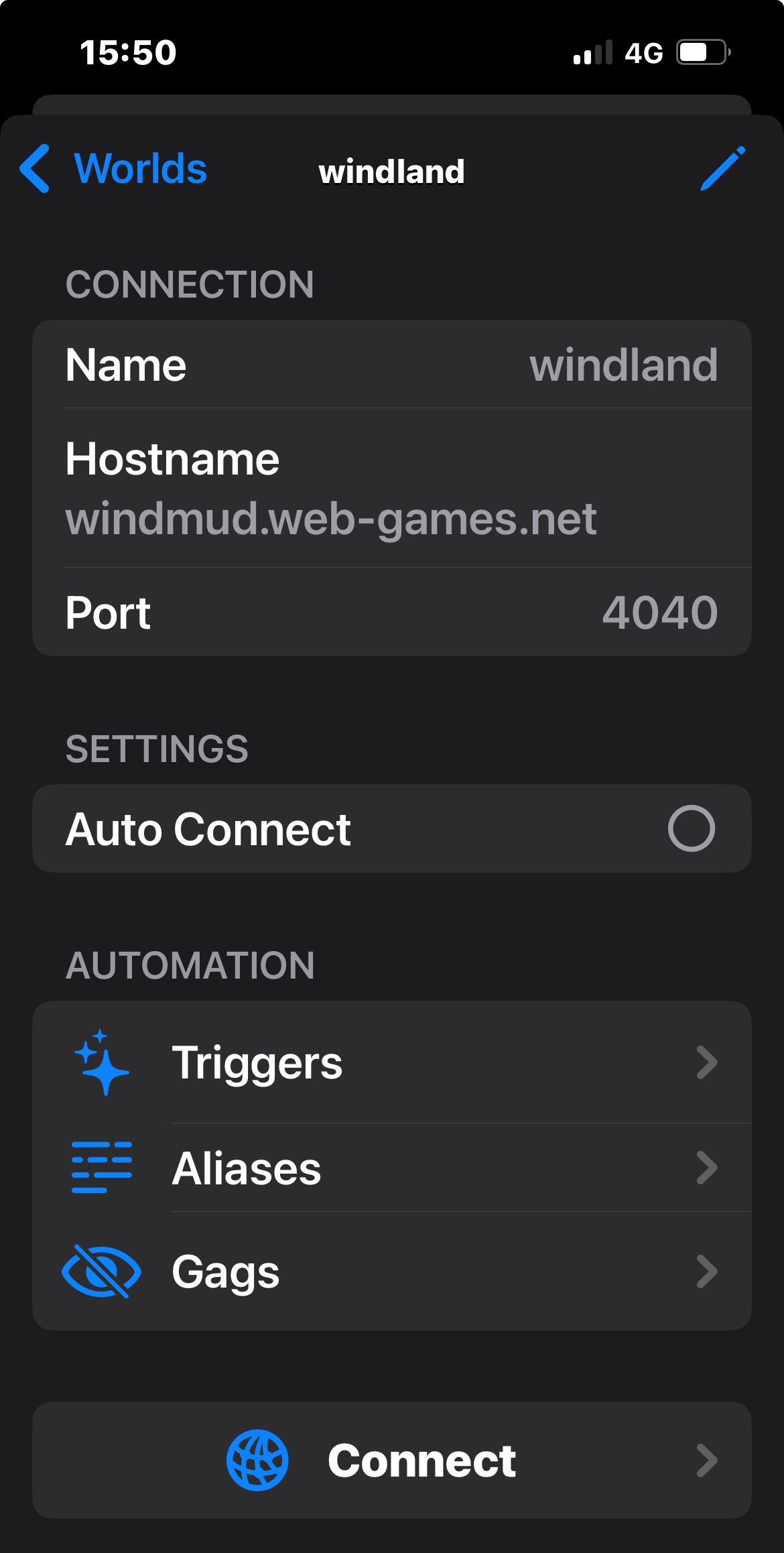Select the Hostname field windmud.web-games.net
The height and width of the screenshot is (1553, 784).
330,518
